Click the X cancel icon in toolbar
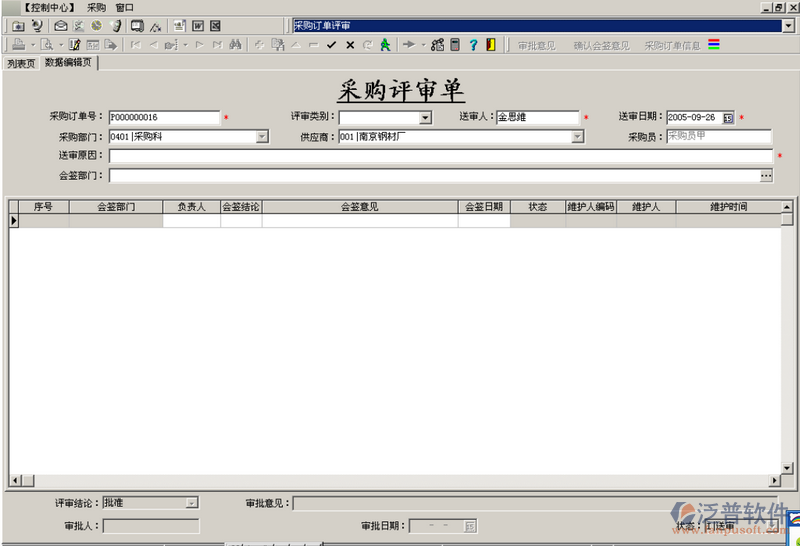 pos(349,45)
